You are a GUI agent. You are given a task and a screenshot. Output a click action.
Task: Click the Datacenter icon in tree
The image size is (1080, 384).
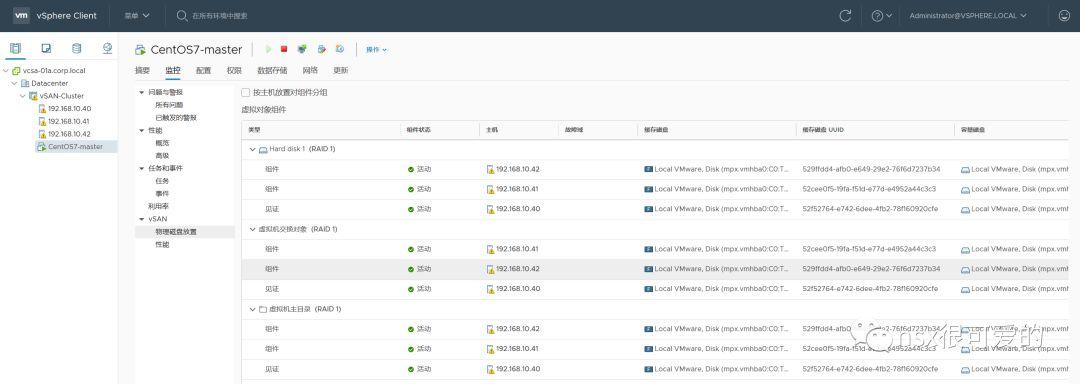[25, 83]
